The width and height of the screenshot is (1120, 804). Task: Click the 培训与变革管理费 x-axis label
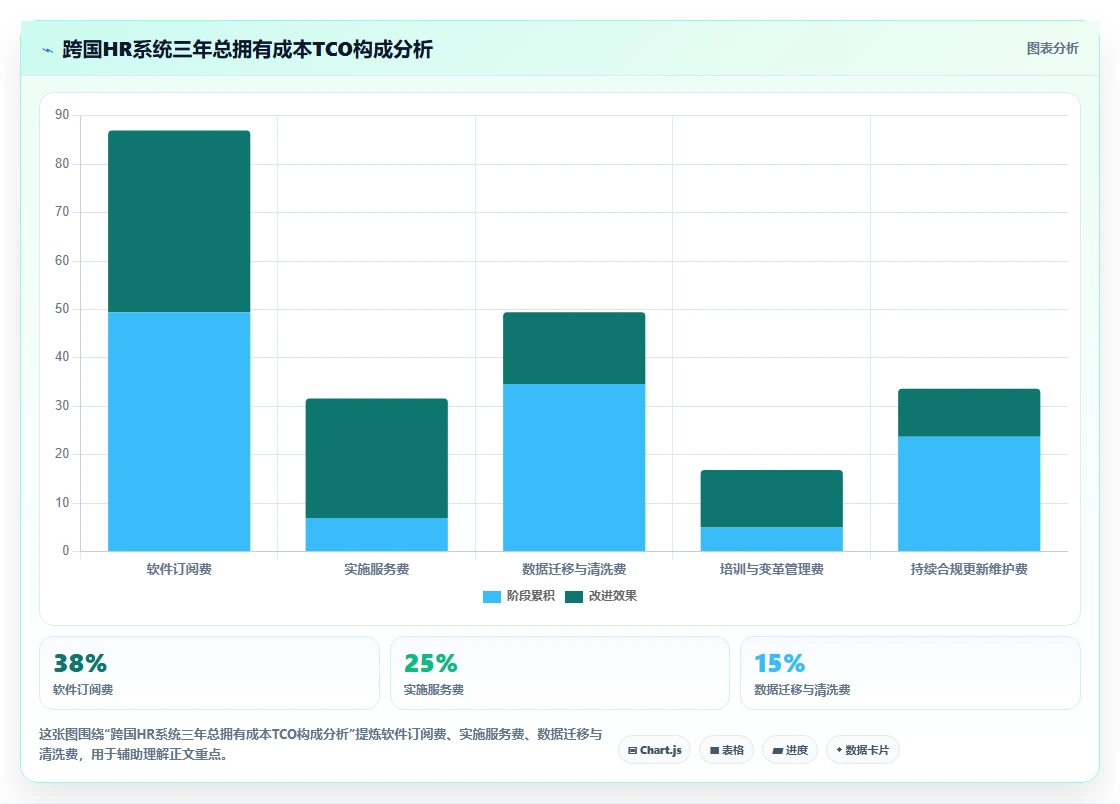(x=771, y=569)
